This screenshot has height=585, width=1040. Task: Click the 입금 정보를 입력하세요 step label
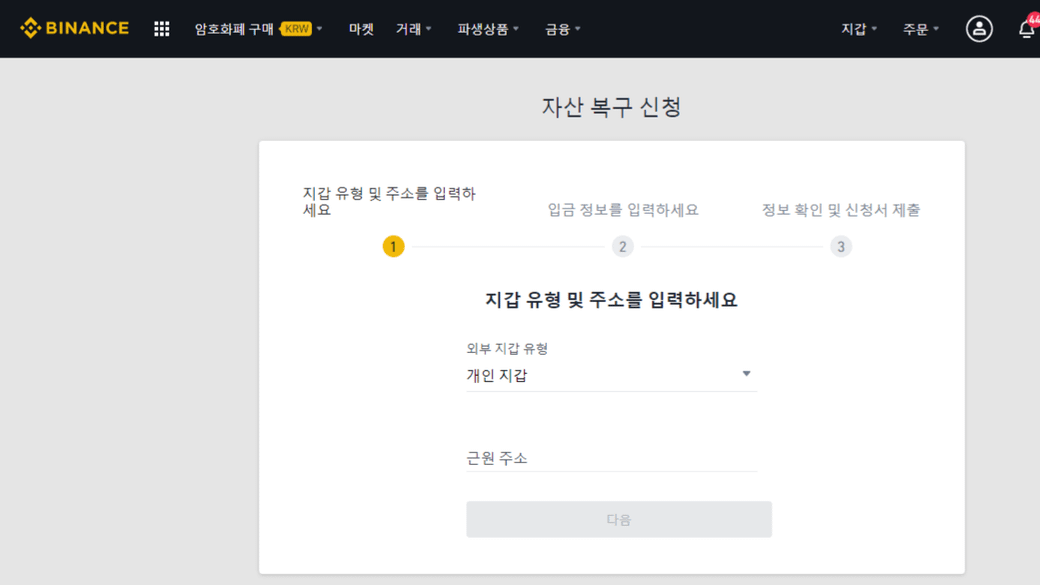pos(622,210)
